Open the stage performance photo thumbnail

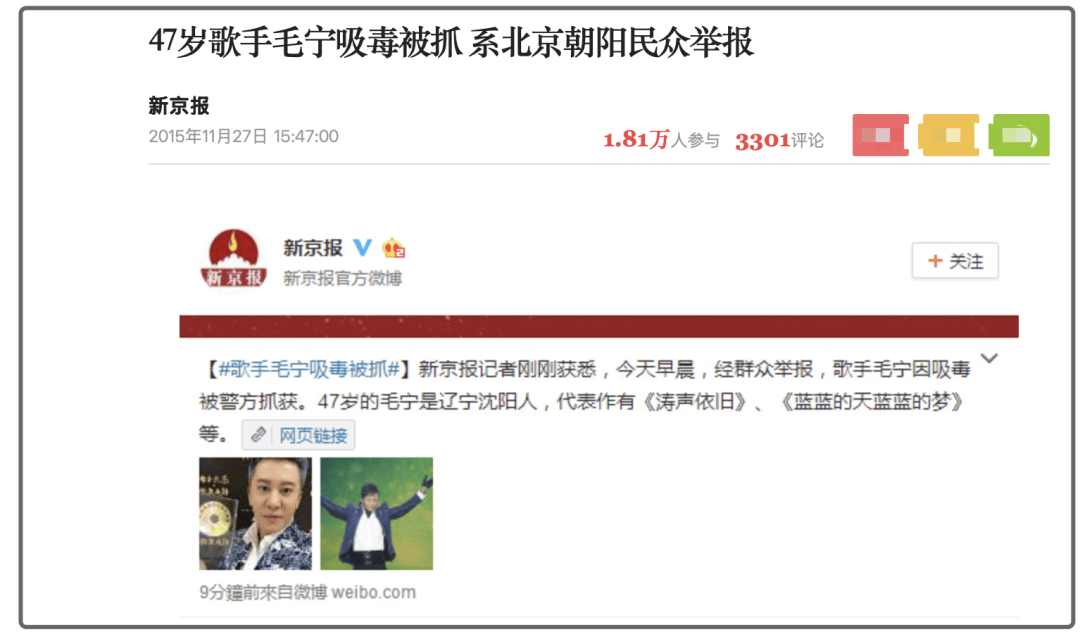[x=377, y=514]
